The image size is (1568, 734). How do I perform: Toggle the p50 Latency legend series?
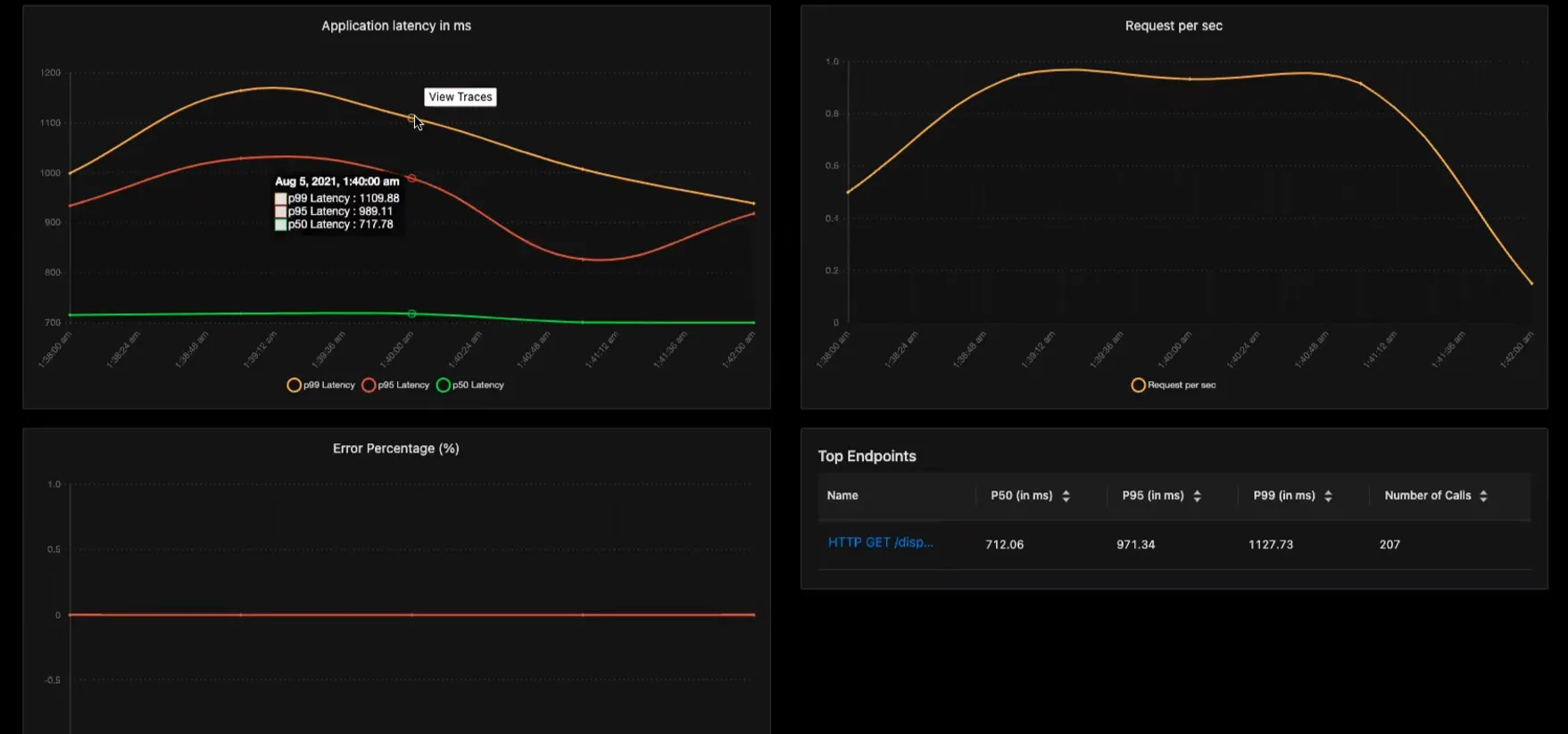click(470, 385)
